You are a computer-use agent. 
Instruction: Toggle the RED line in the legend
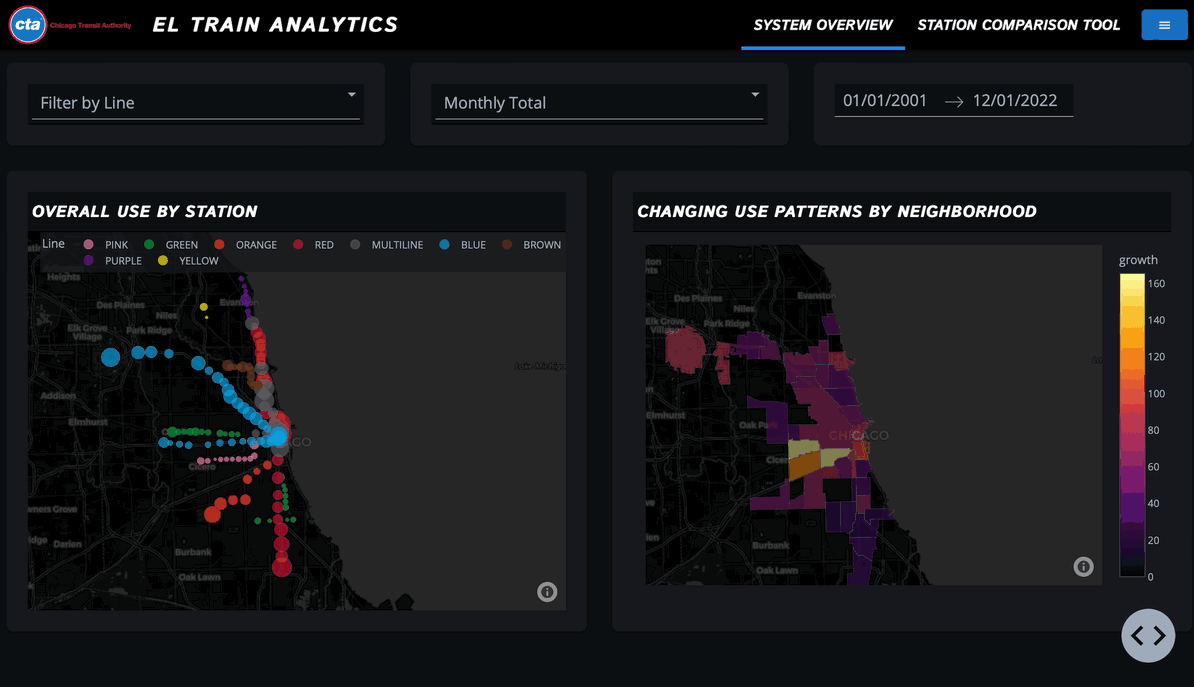[x=298, y=244]
